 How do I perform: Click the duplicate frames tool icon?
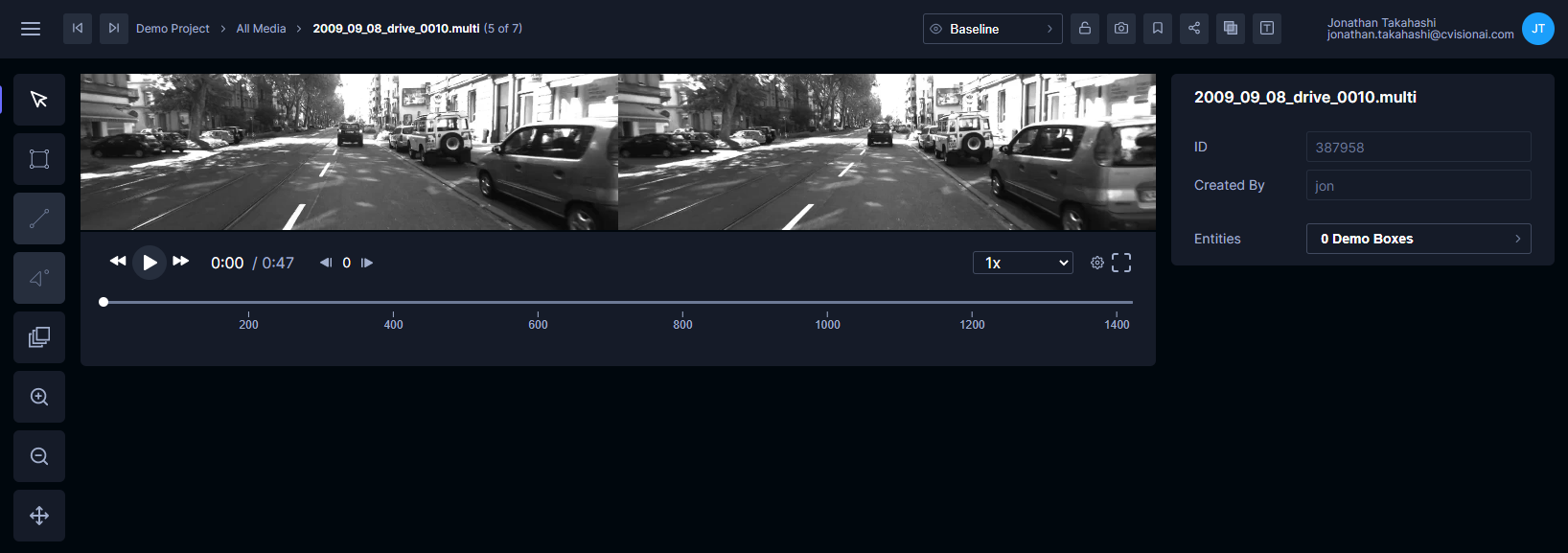(x=39, y=337)
